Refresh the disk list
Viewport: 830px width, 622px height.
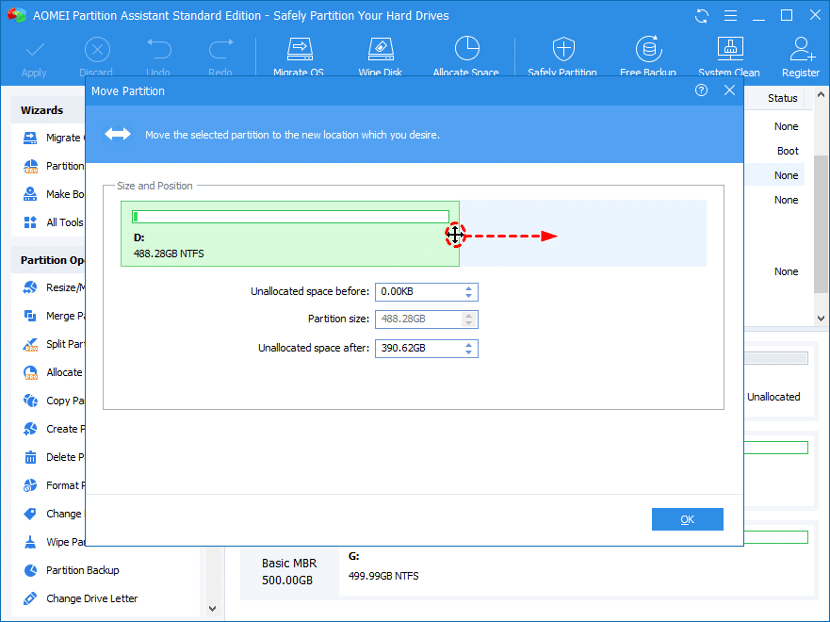701,15
